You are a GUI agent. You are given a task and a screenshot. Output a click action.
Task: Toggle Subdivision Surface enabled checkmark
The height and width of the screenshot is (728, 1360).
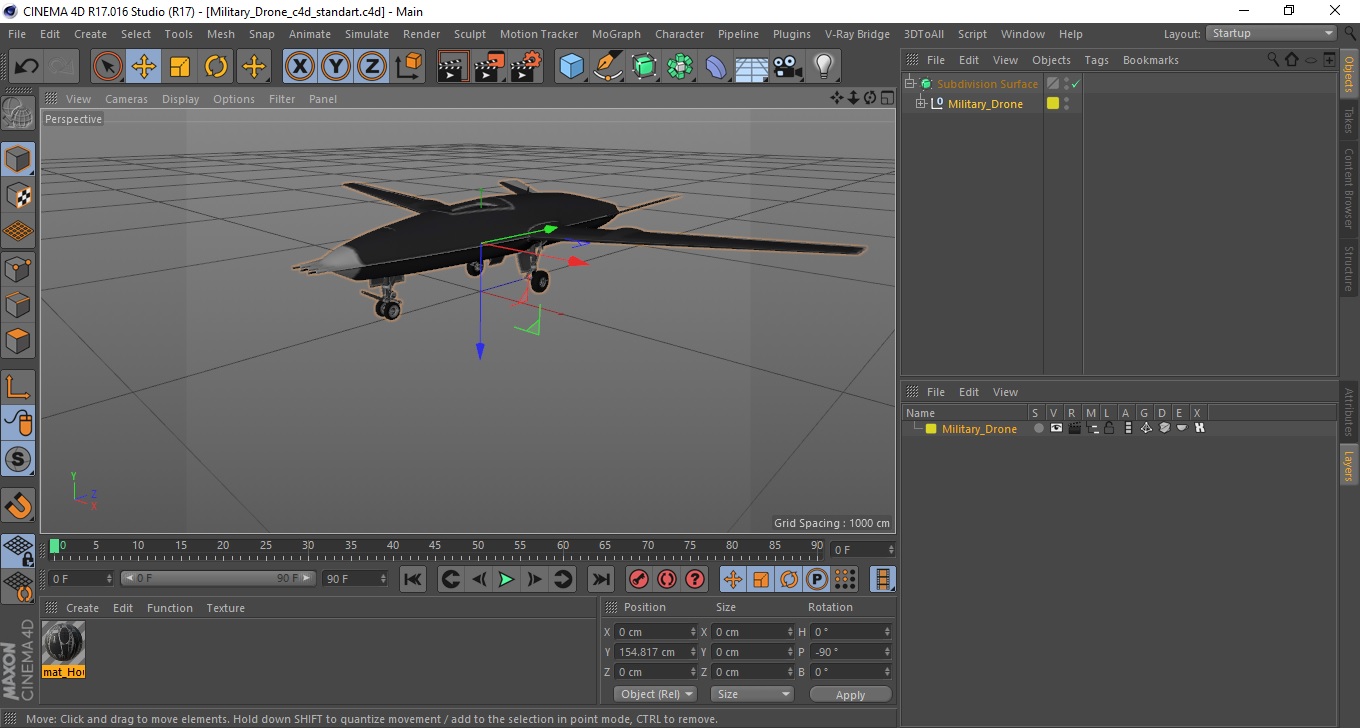point(1075,84)
